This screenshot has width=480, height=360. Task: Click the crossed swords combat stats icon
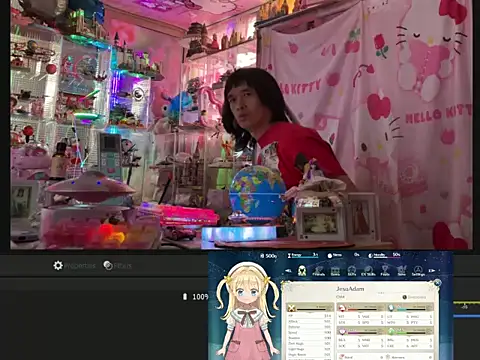pos(292,308)
